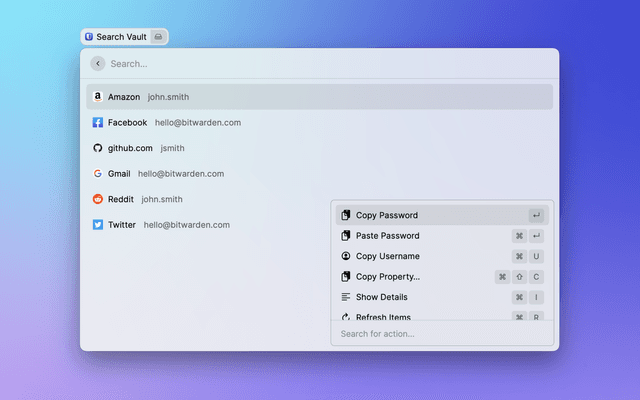Click the back arrow button
Screen dimensions: 640x400
(x=97, y=63)
